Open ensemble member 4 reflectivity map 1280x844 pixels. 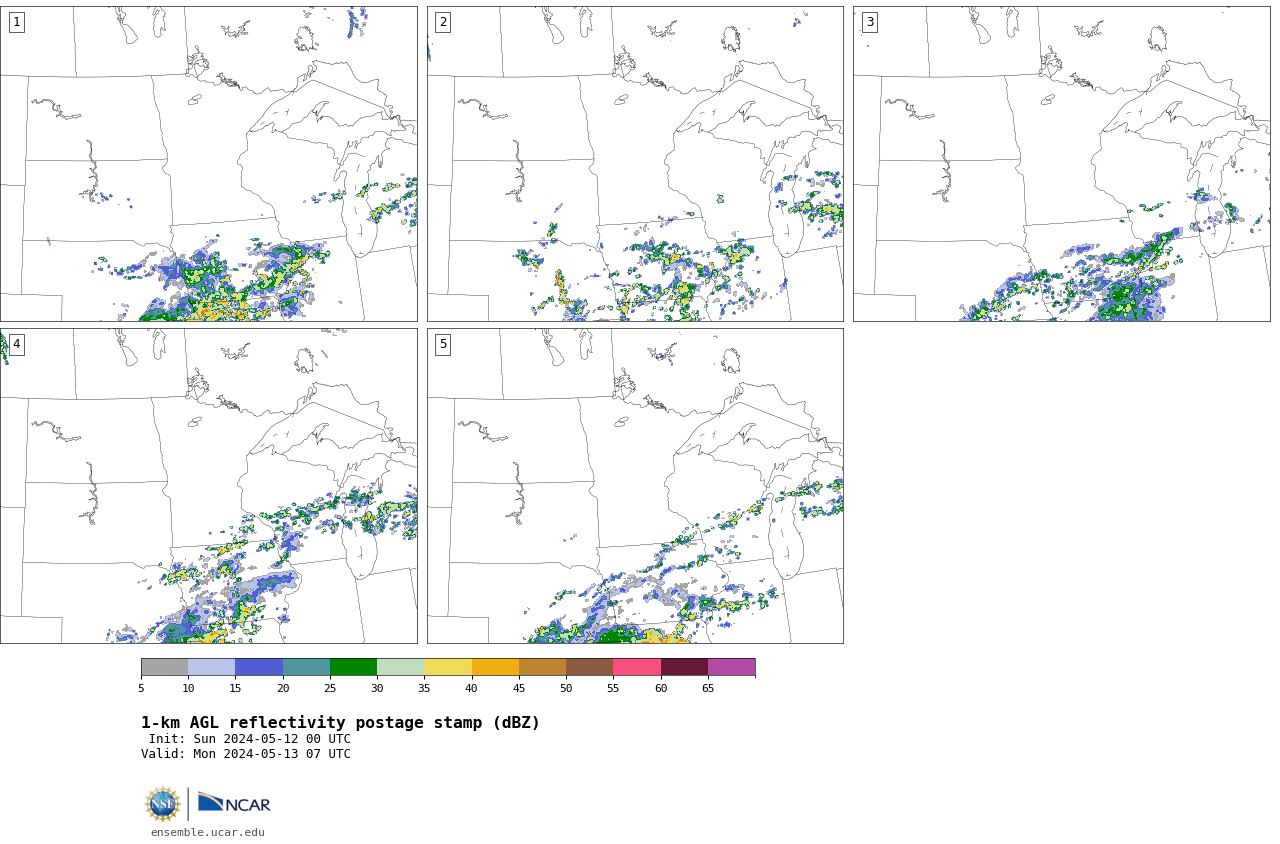click(208, 486)
